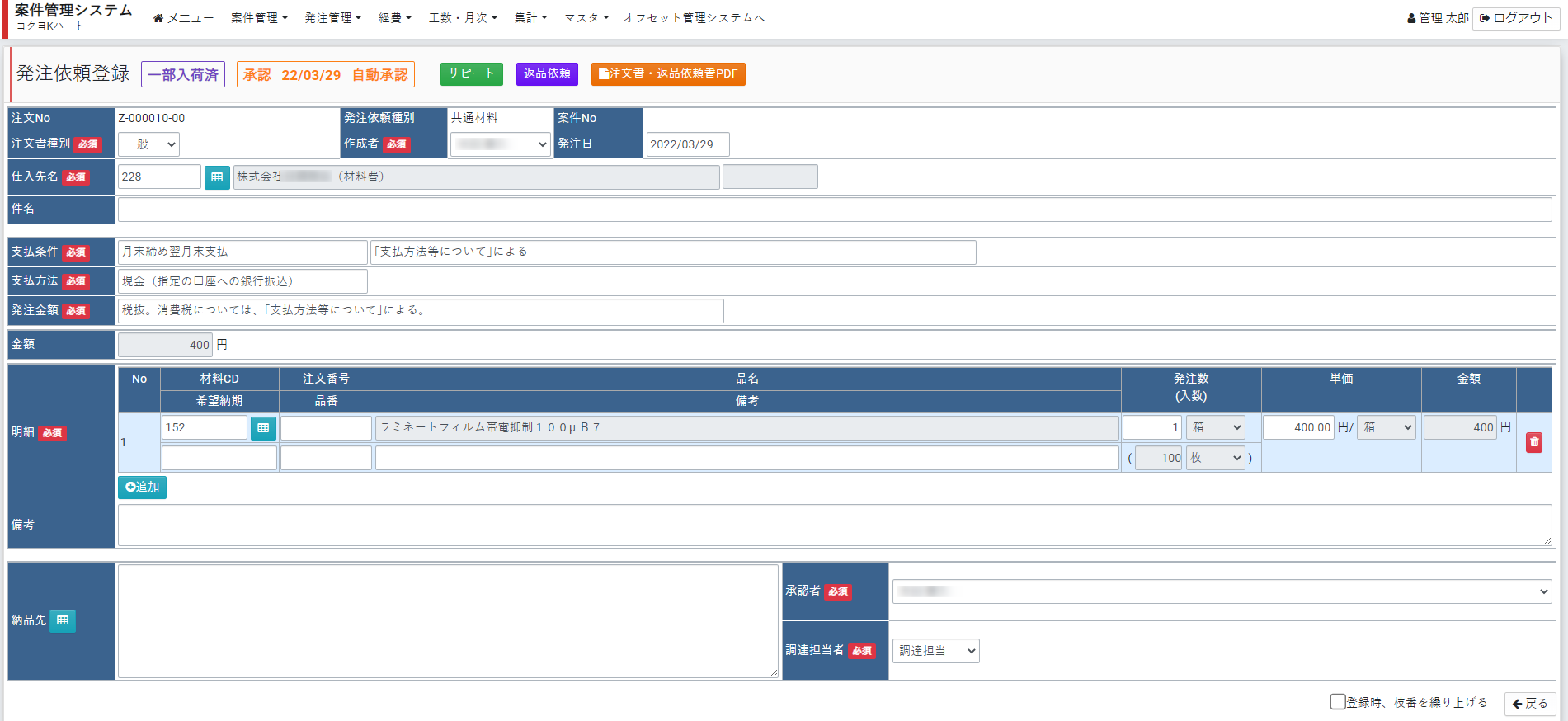Open 注文書・返品依頼書PDF document
Screen dimensions: 1568x721
click(668, 74)
